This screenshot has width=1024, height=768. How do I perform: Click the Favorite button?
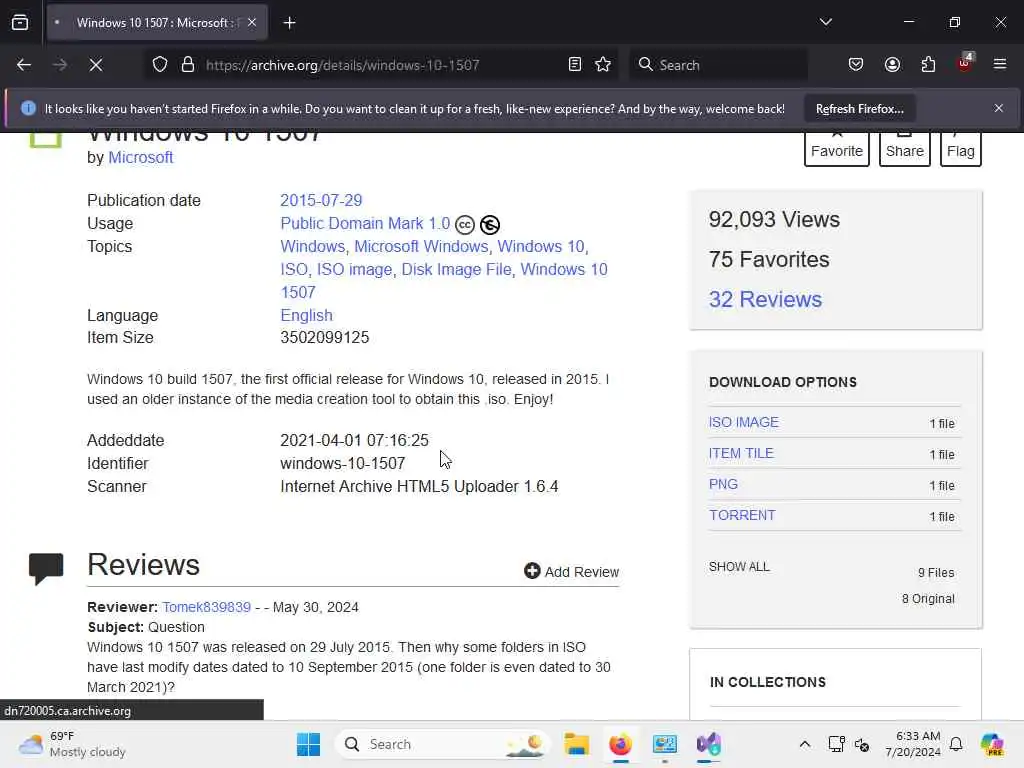point(837,149)
